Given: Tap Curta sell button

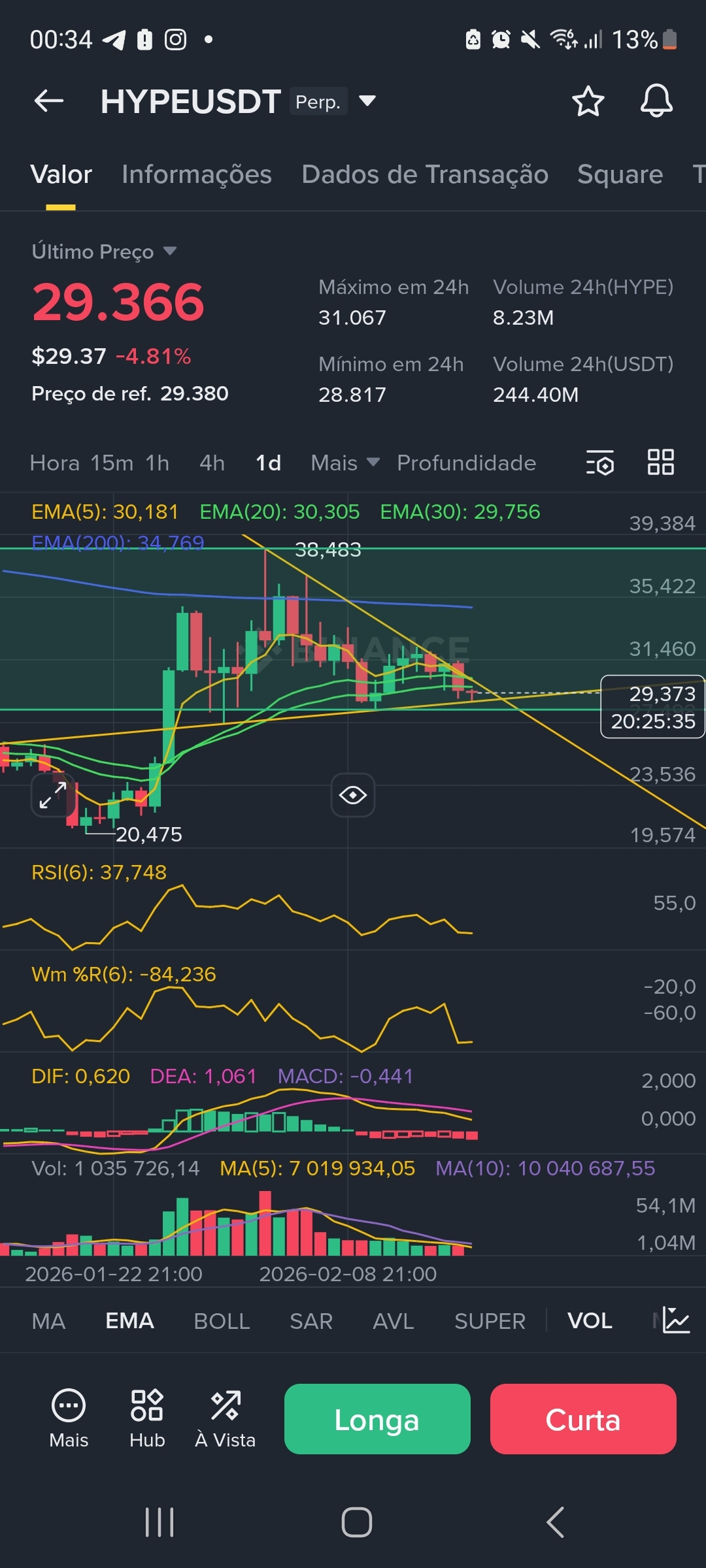Looking at the screenshot, I should [x=583, y=1419].
